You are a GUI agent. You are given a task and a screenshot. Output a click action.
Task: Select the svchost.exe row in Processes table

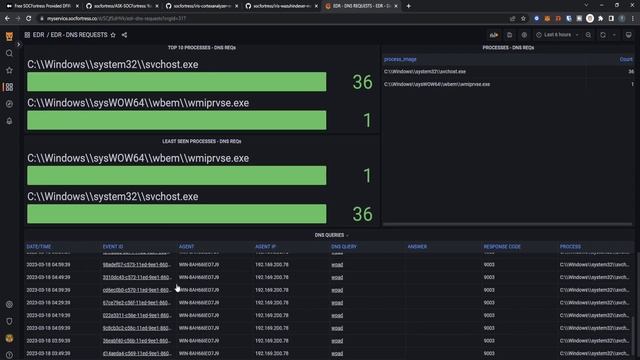(508, 71)
